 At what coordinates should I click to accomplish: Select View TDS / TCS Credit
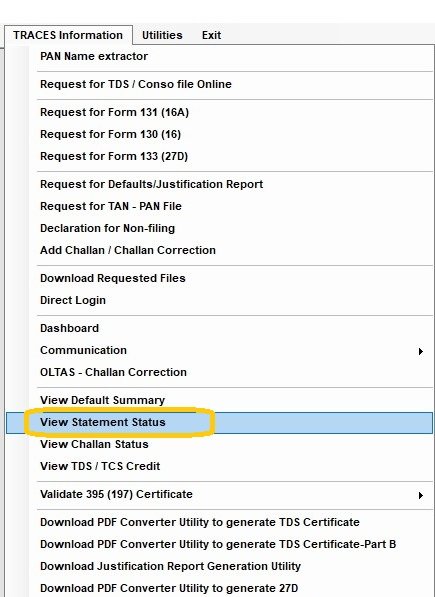point(220,466)
